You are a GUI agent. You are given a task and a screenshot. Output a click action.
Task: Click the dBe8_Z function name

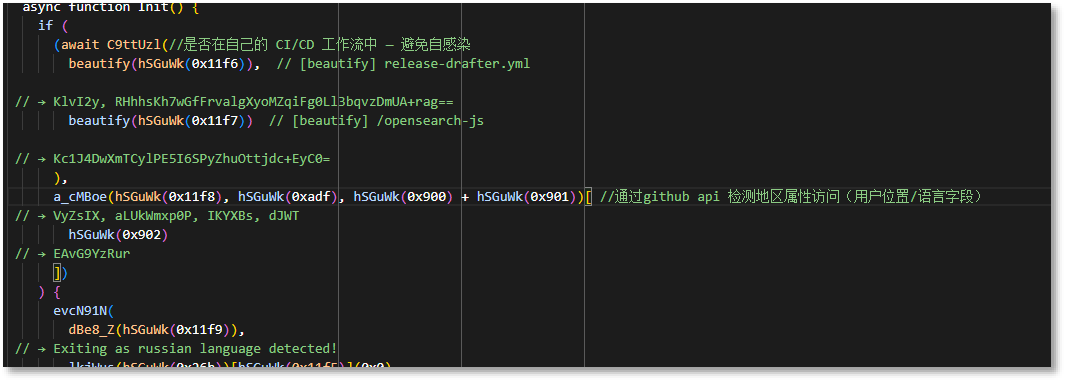click(x=92, y=330)
